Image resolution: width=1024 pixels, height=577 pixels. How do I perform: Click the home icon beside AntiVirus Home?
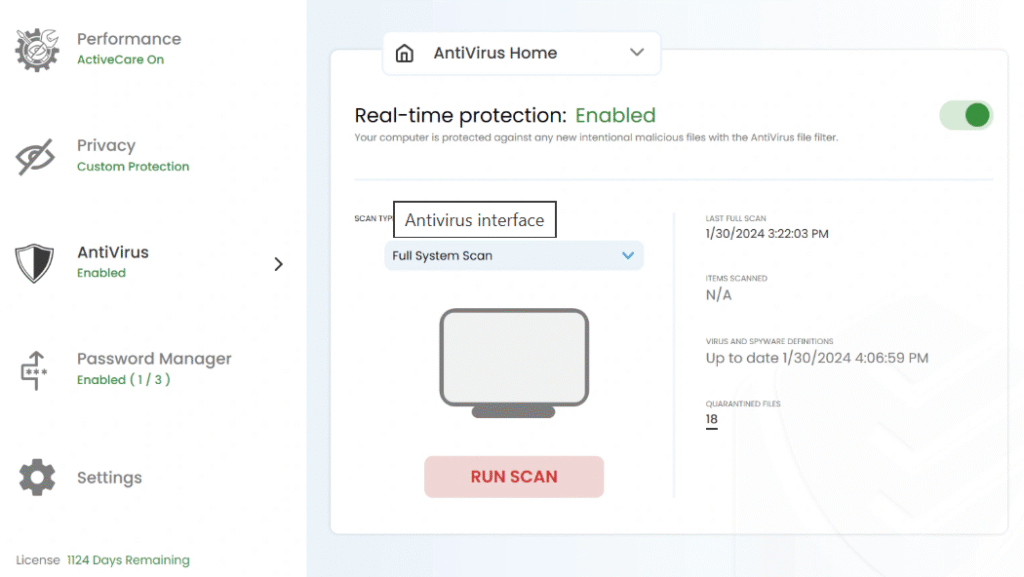click(404, 53)
